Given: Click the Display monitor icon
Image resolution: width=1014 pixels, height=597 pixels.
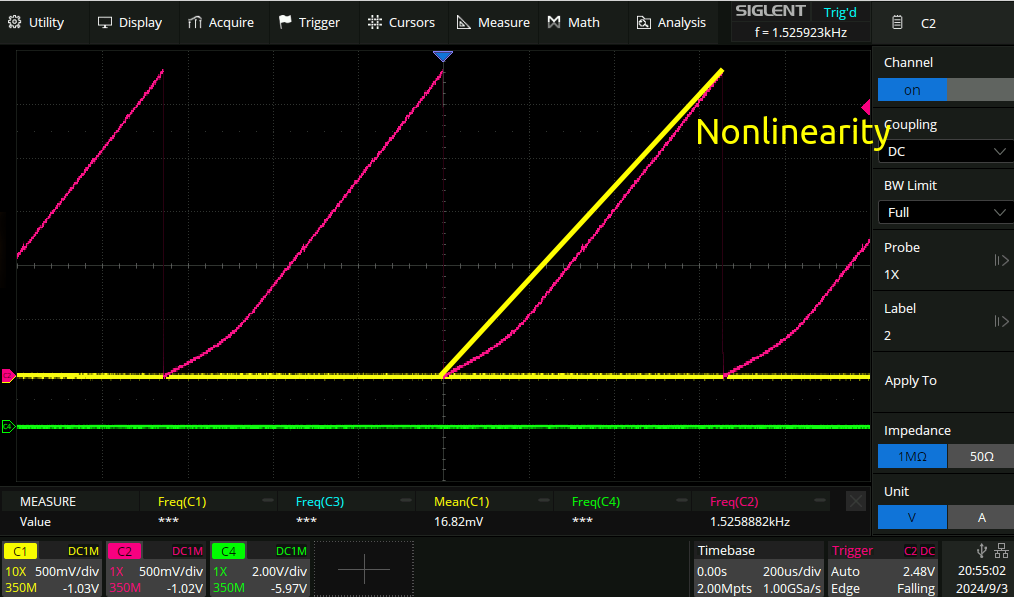Looking at the screenshot, I should [x=105, y=22].
